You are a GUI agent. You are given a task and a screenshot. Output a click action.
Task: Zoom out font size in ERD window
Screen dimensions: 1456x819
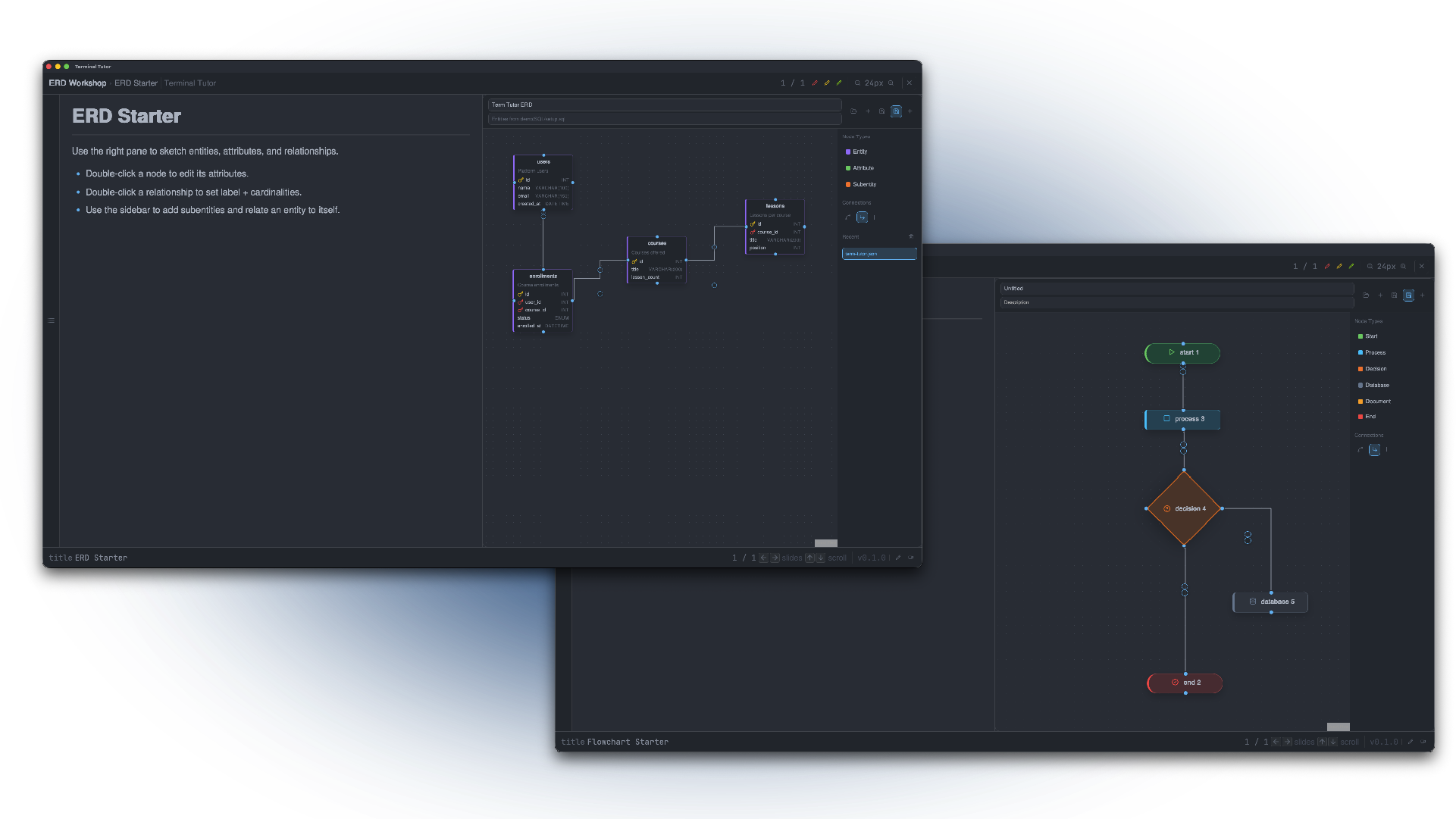857,83
